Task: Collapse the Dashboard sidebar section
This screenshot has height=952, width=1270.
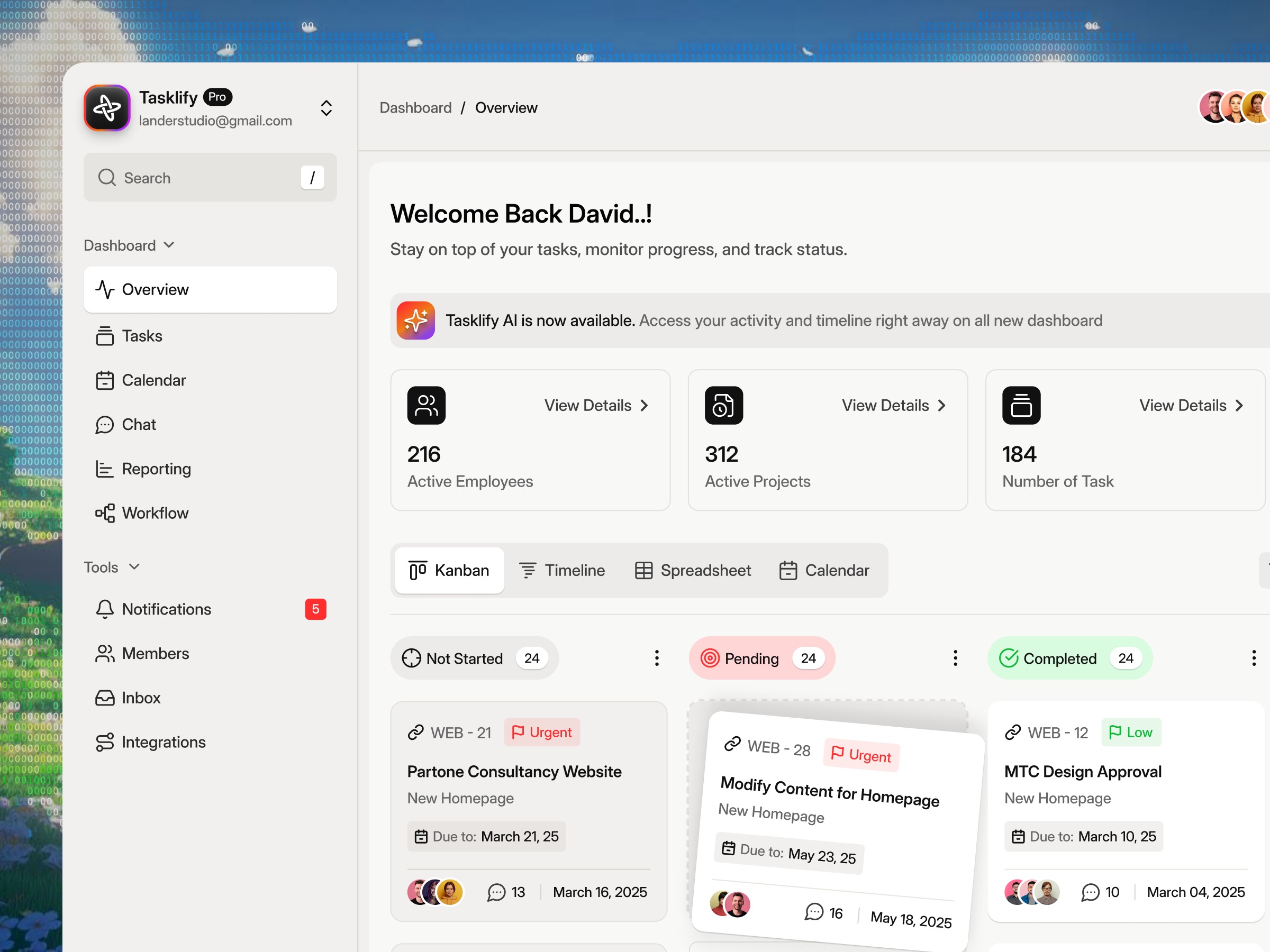Action: (129, 245)
